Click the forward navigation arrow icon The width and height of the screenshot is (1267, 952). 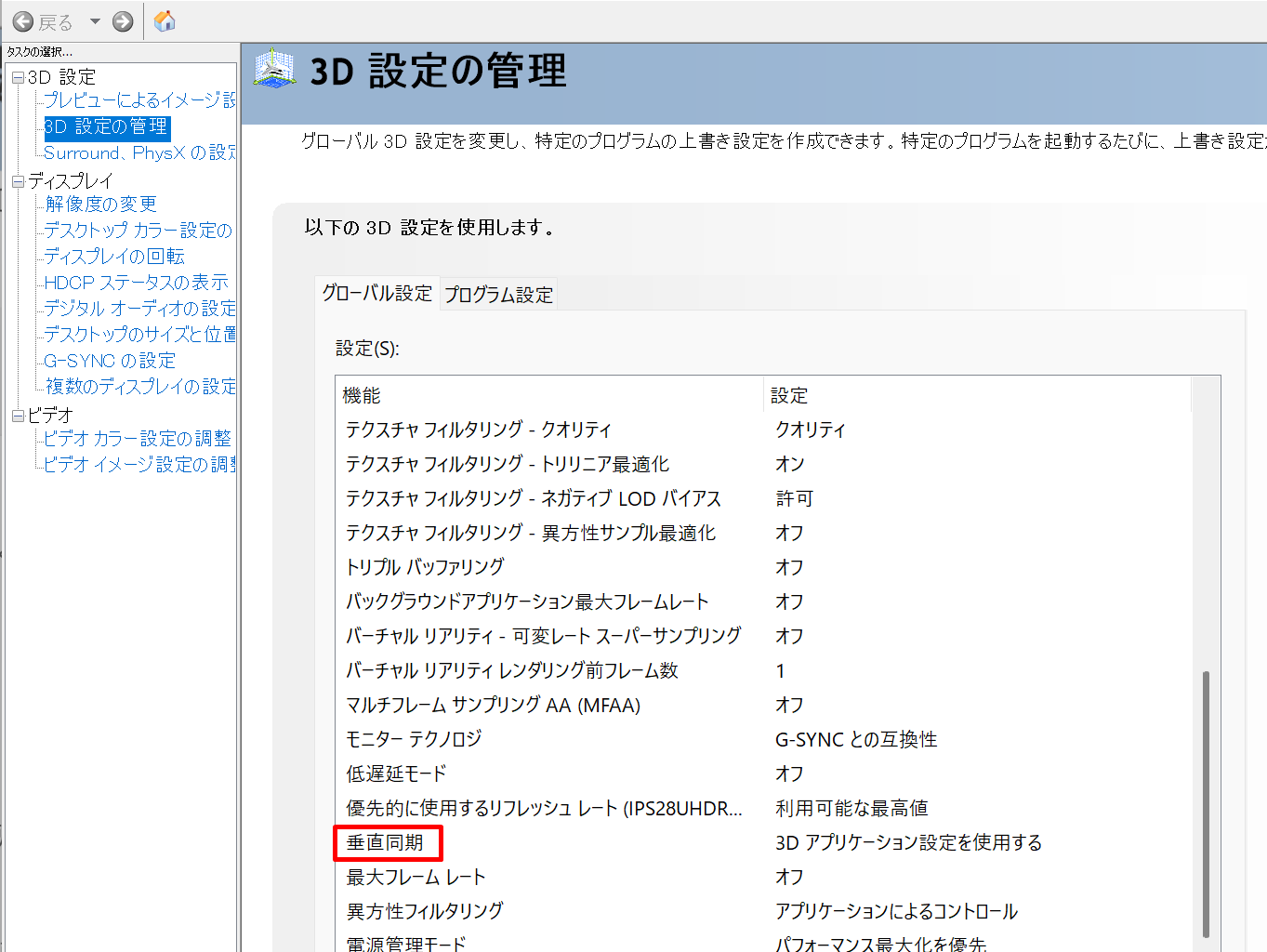[122, 20]
